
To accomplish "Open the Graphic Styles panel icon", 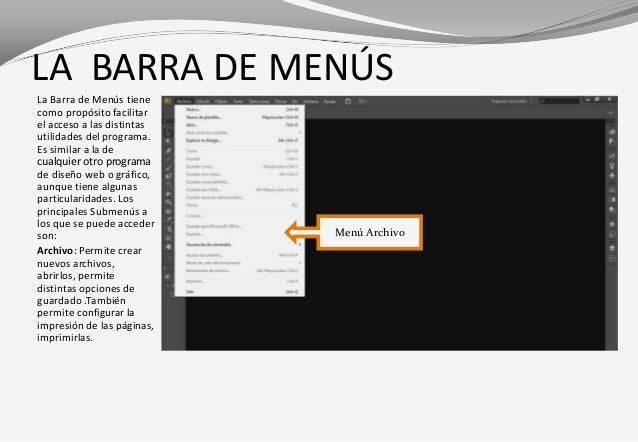I will click(612, 234).
